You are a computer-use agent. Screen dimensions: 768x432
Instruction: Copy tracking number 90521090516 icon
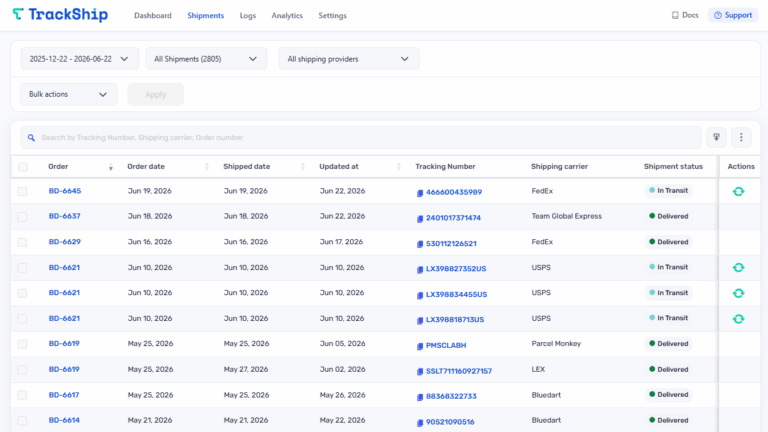(x=420, y=422)
